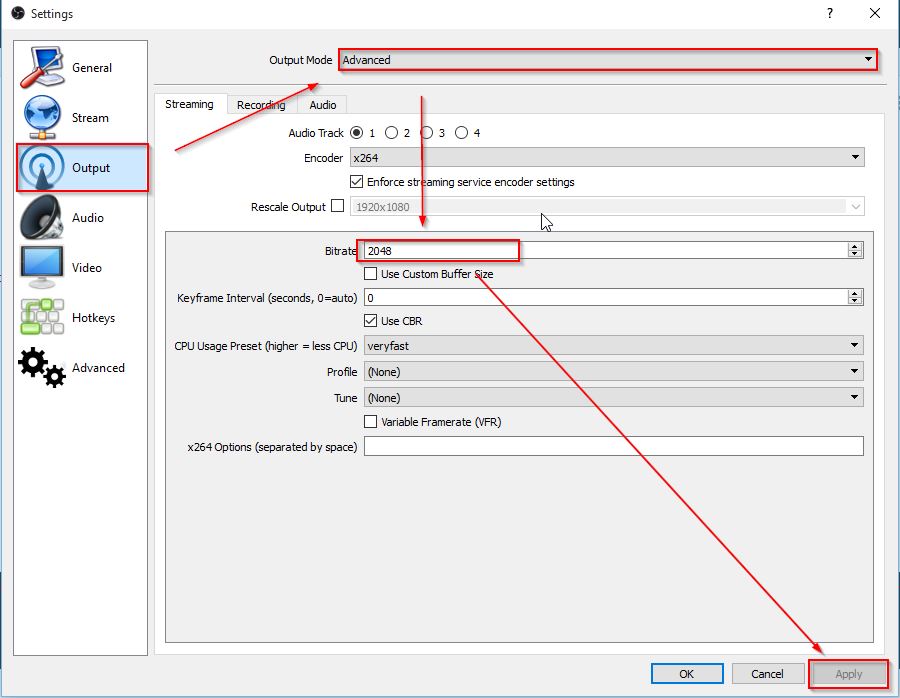Click the Apply button

848,674
